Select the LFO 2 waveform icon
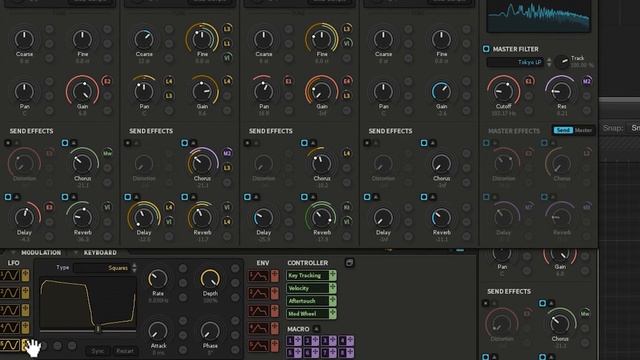The image size is (640, 360). (10, 293)
